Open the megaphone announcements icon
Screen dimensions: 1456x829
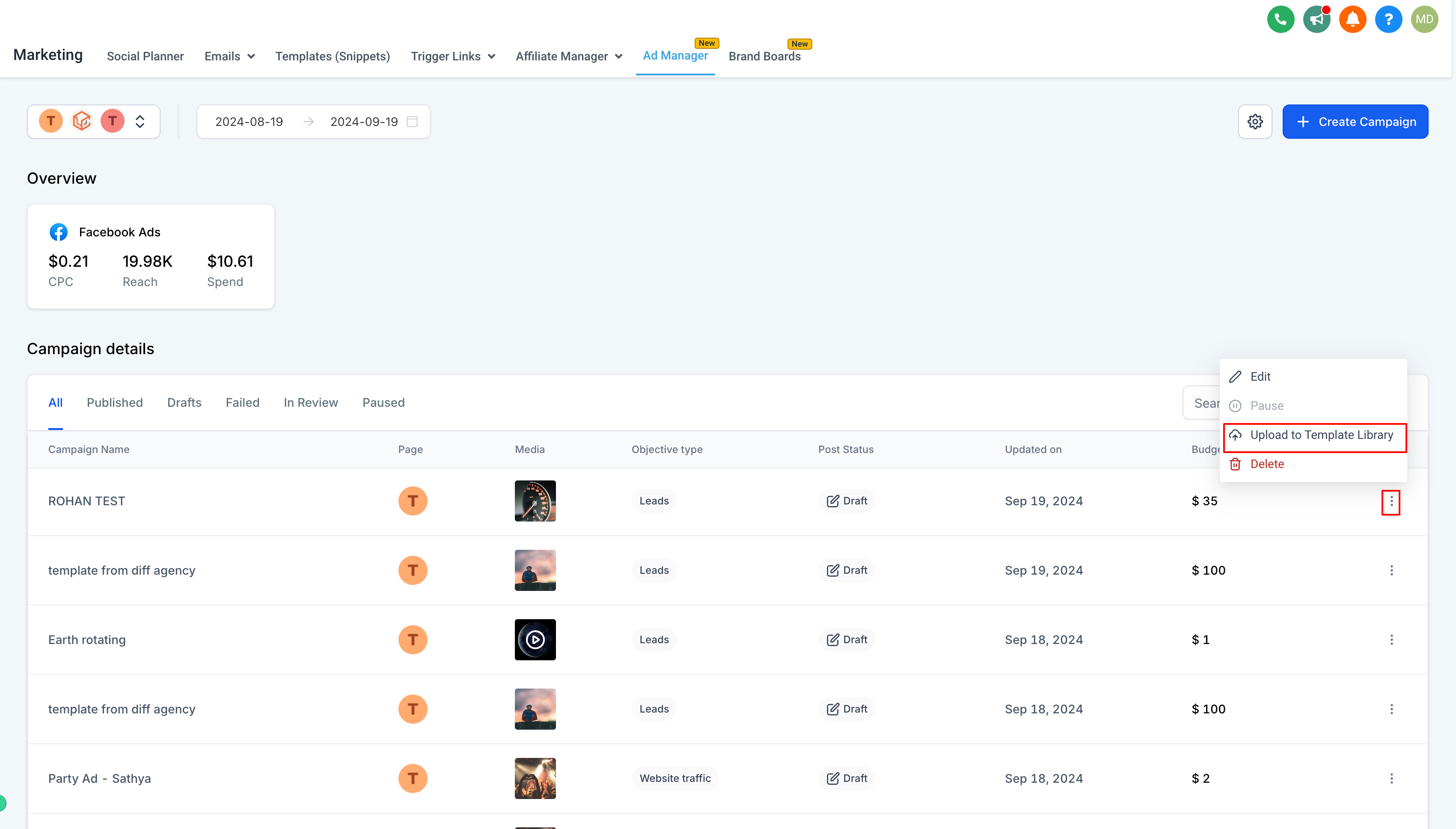(x=1316, y=19)
